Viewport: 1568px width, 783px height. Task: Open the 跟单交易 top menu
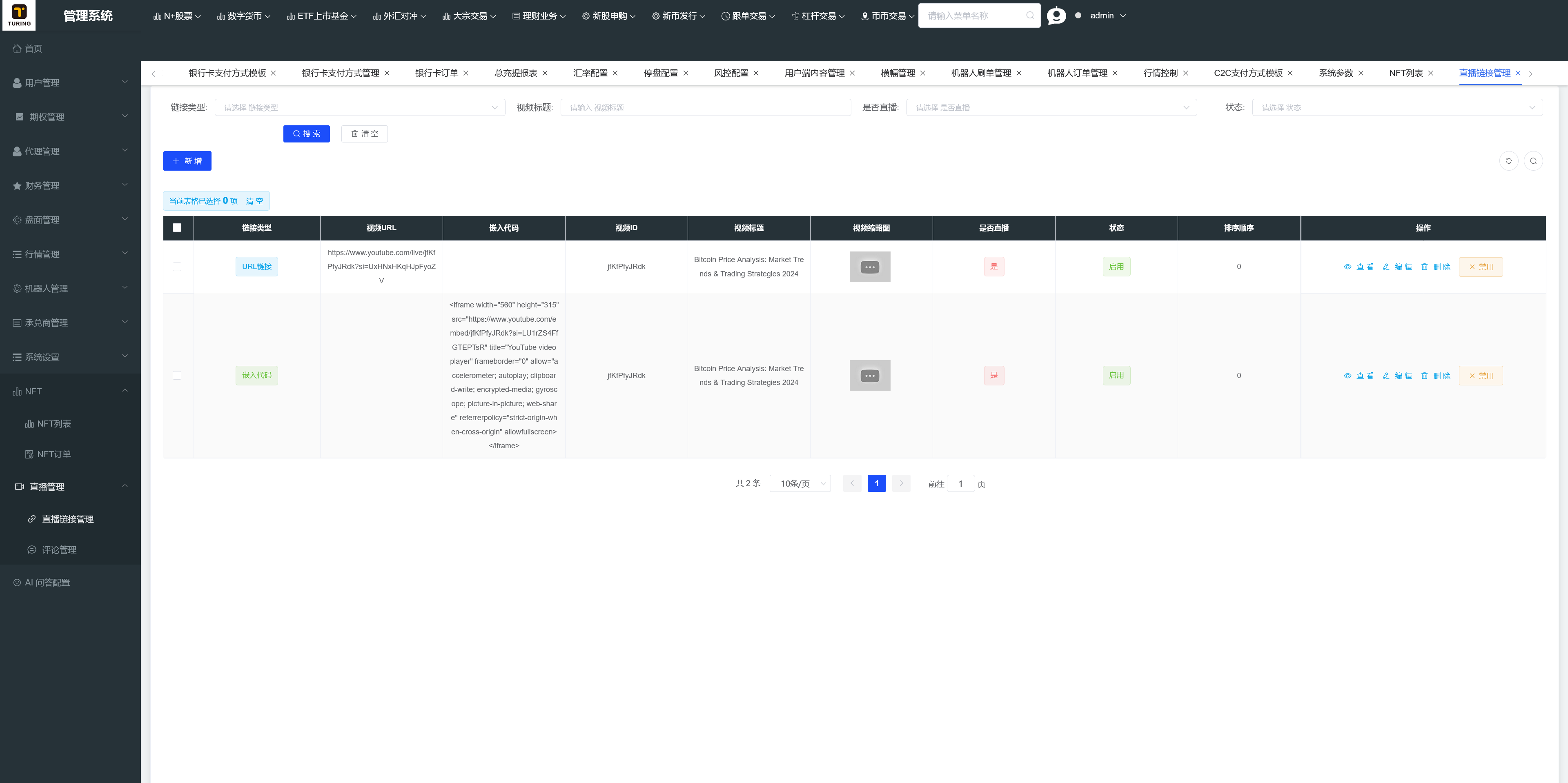click(x=748, y=16)
